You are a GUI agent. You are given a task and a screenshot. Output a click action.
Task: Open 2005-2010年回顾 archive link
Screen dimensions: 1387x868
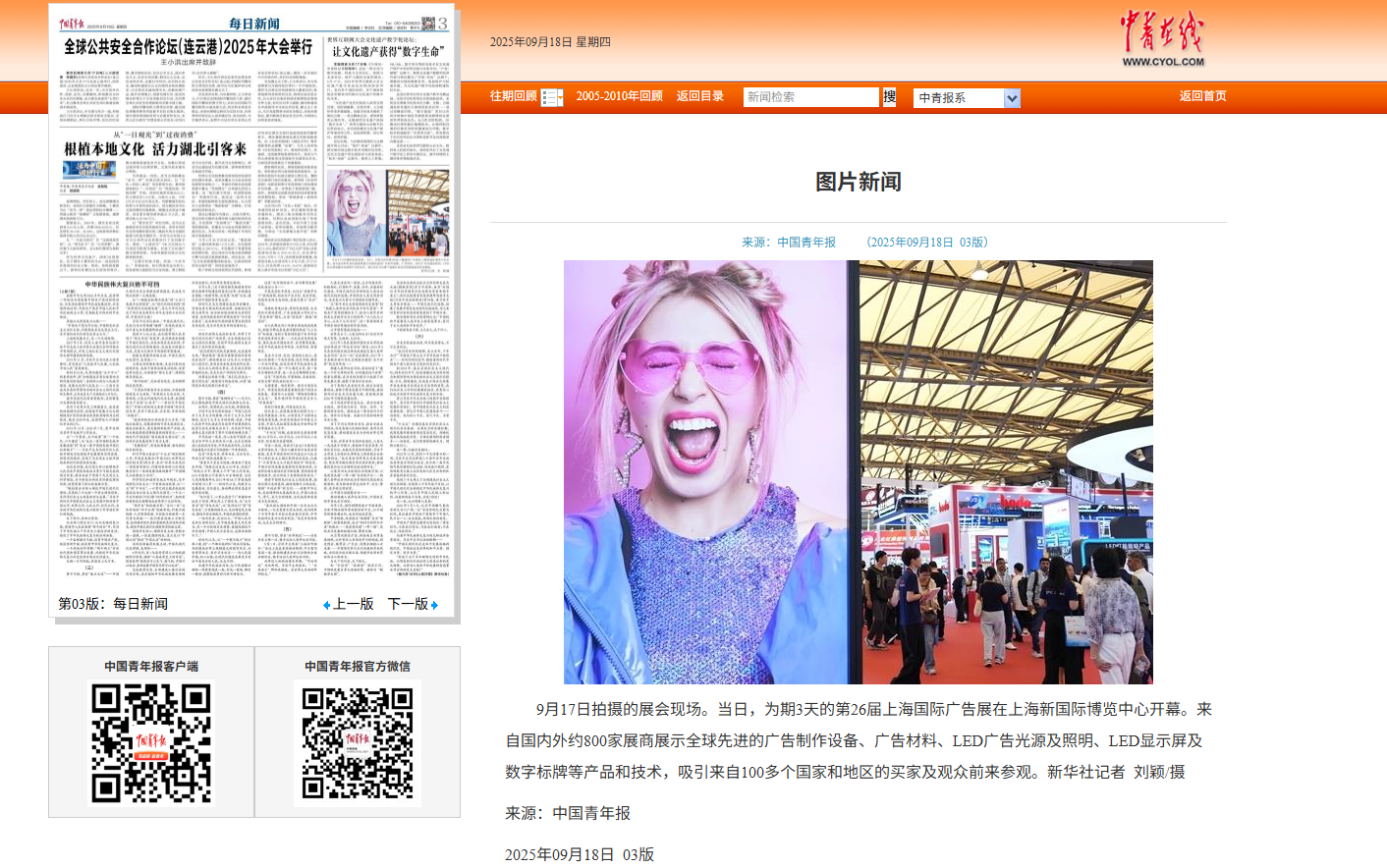620,96
